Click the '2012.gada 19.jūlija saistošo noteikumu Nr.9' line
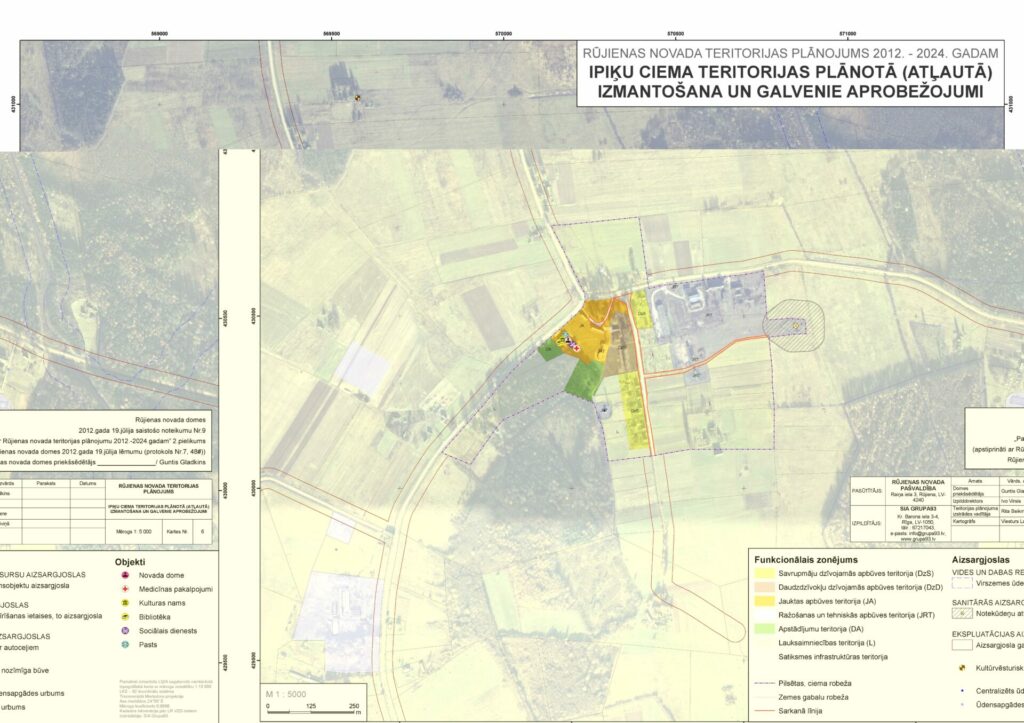The image size is (1024, 723). click(142, 430)
